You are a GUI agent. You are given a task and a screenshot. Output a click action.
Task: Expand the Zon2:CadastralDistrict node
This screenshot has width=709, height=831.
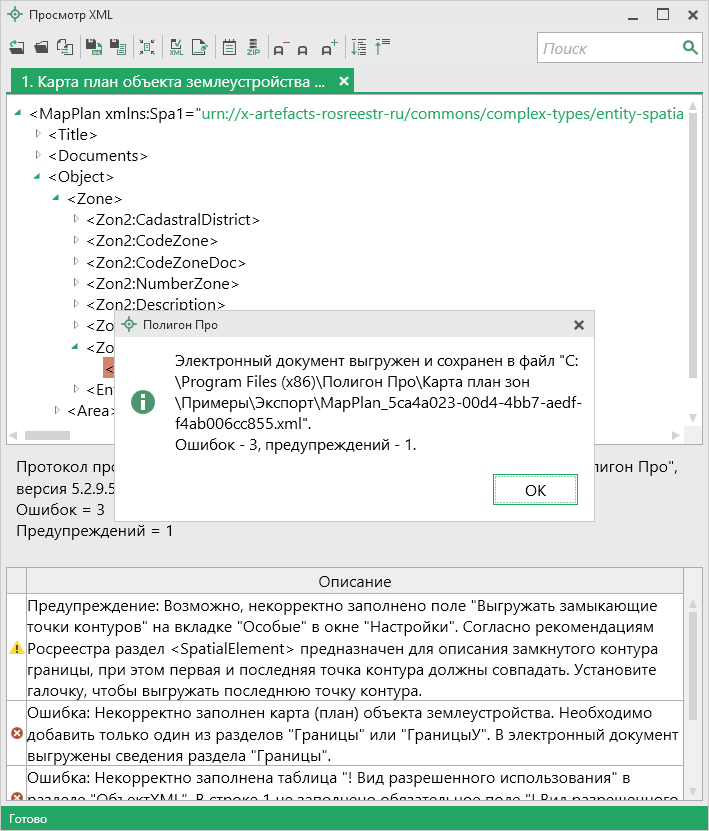(x=77, y=219)
